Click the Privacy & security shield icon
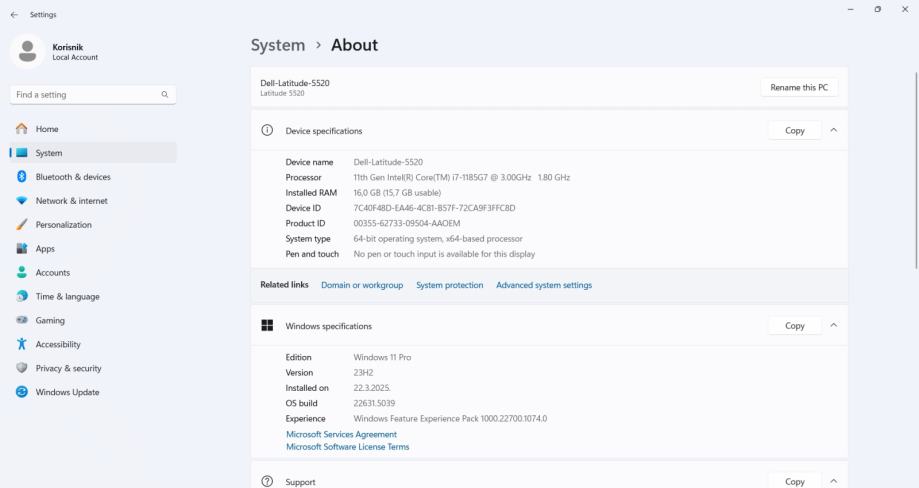919x488 pixels. [22, 368]
